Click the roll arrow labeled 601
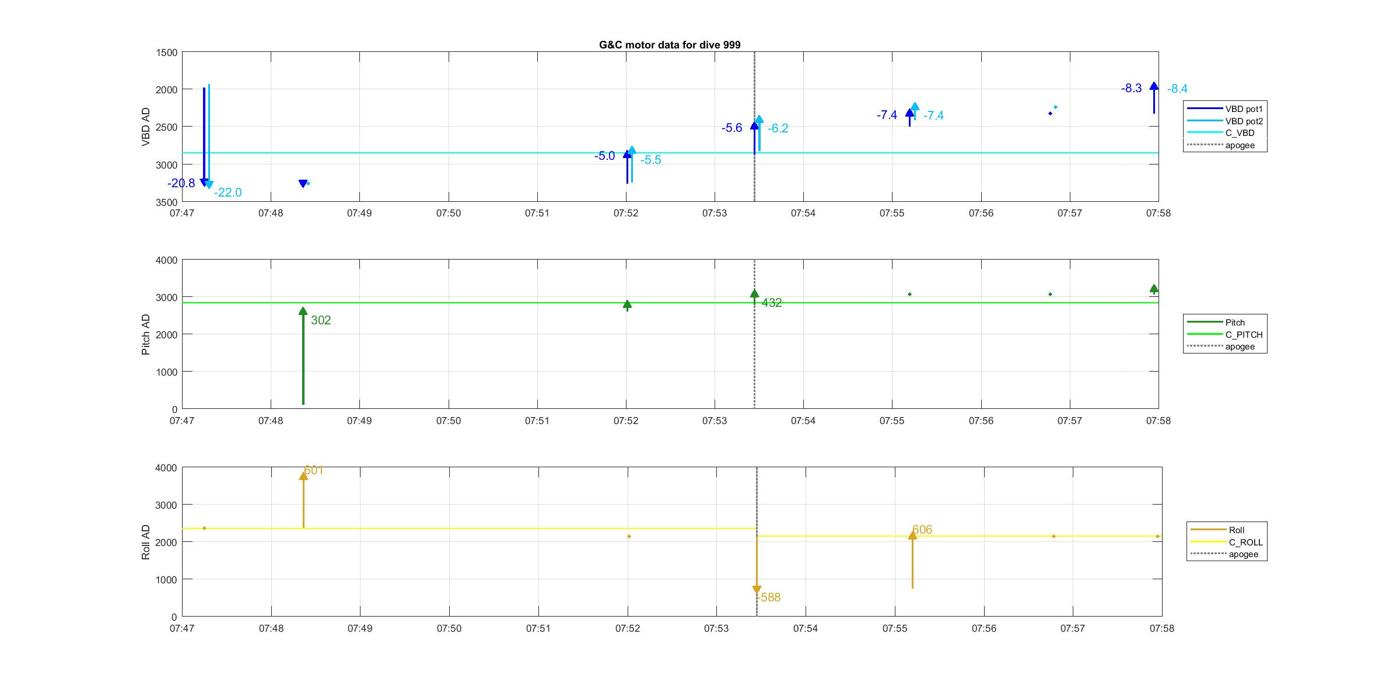Image resolution: width=1400 pixels, height=693 pixels. [x=303, y=499]
